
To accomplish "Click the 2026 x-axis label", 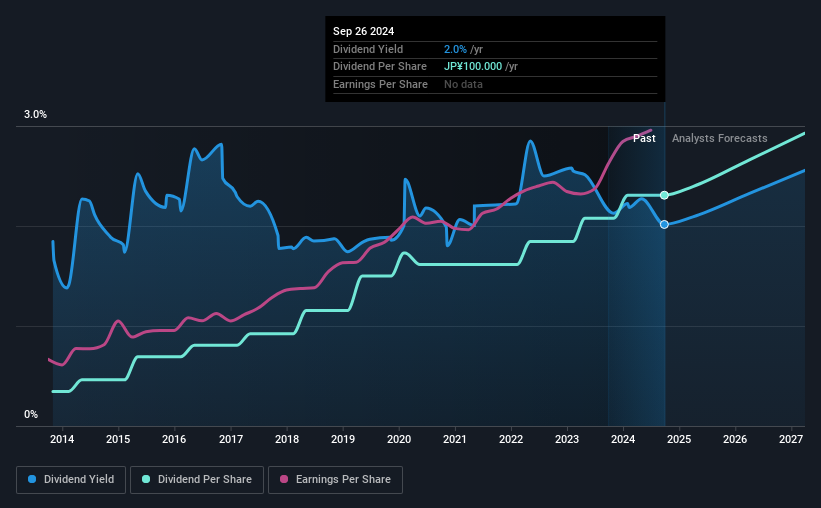I will (x=735, y=439).
